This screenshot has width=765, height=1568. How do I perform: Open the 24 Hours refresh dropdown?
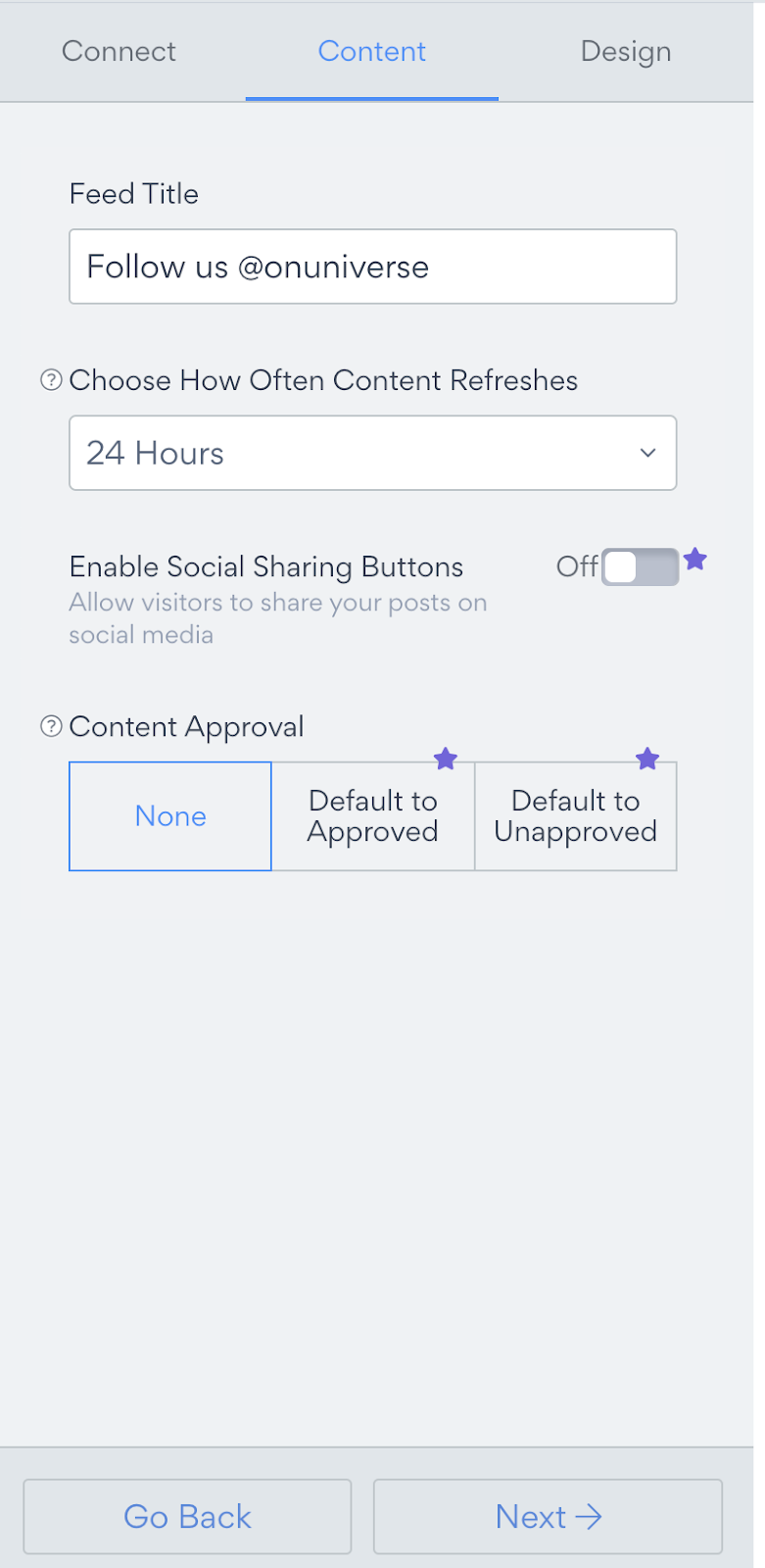pos(373,453)
